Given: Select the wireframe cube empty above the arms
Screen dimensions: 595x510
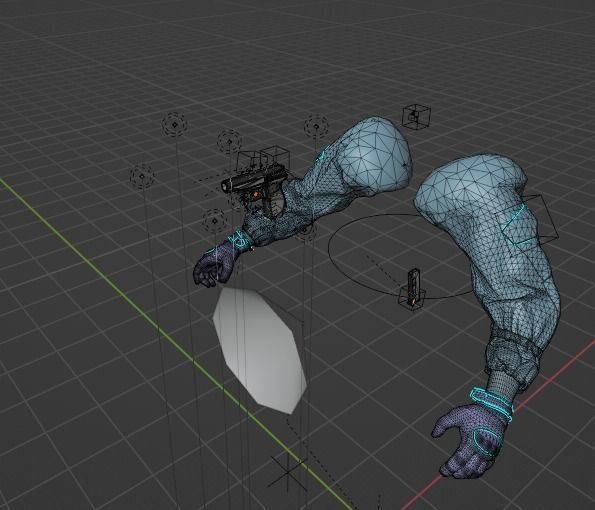Looking at the screenshot, I should click(416, 117).
